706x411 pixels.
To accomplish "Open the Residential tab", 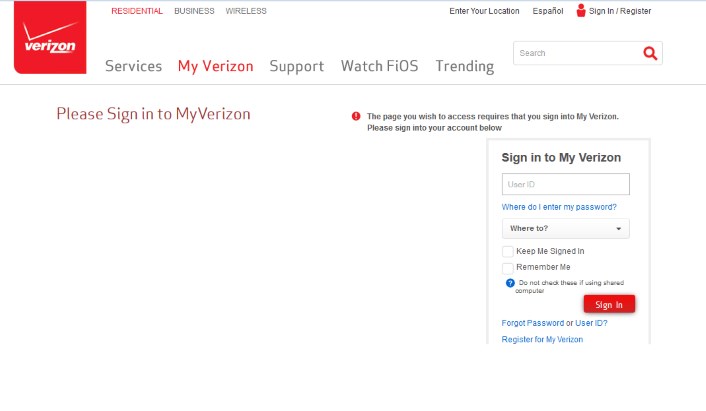I will (x=137, y=11).
